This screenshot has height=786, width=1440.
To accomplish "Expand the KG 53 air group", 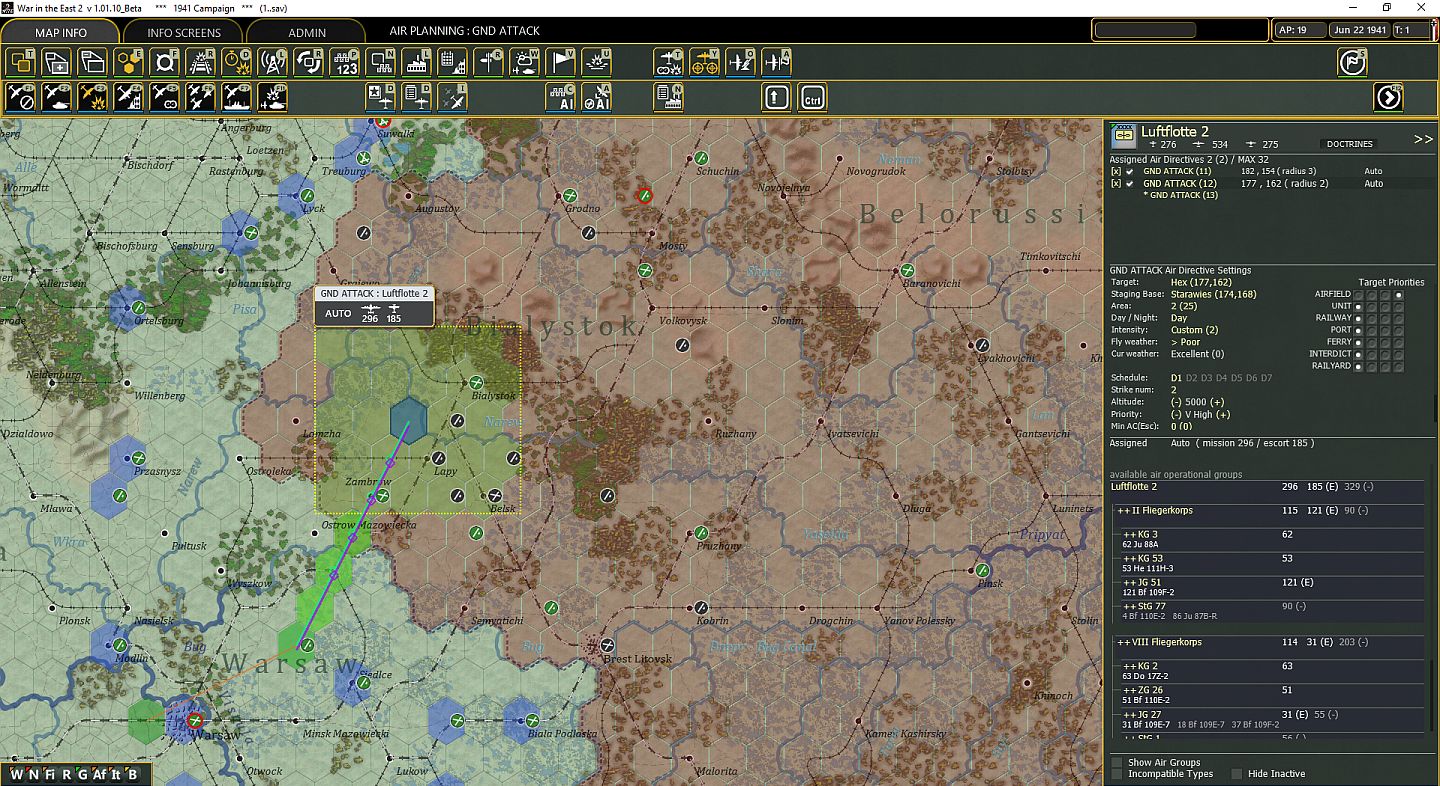I will click(x=1130, y=559).
